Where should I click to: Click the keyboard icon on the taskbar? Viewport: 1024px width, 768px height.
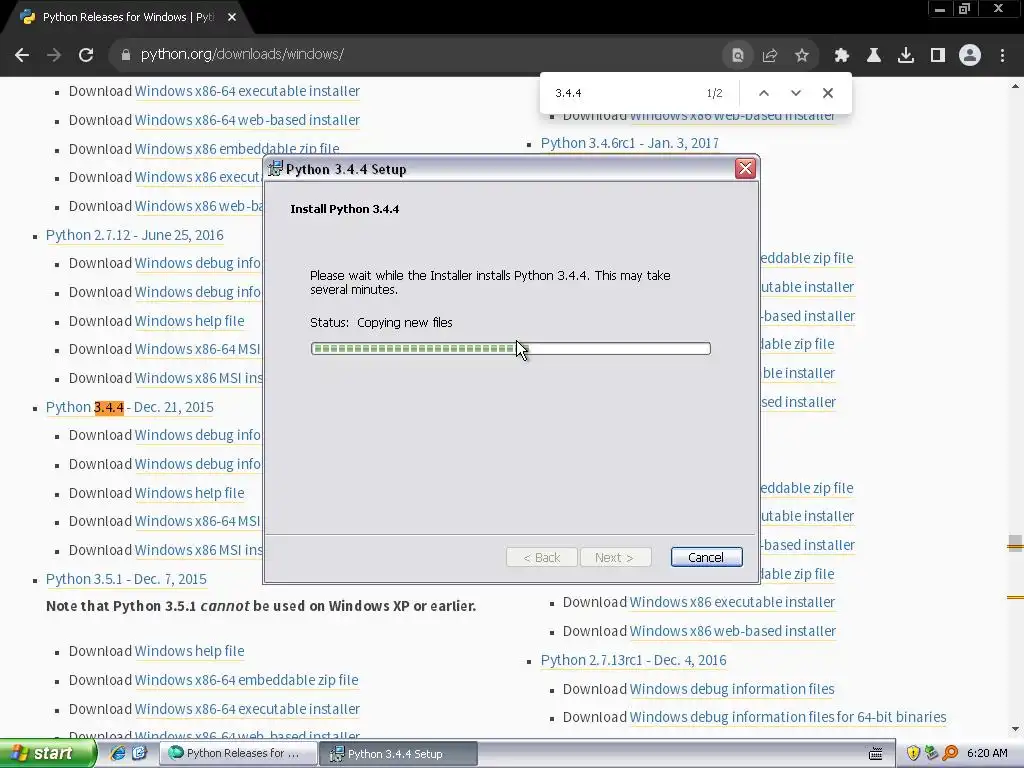click(876, 754)
